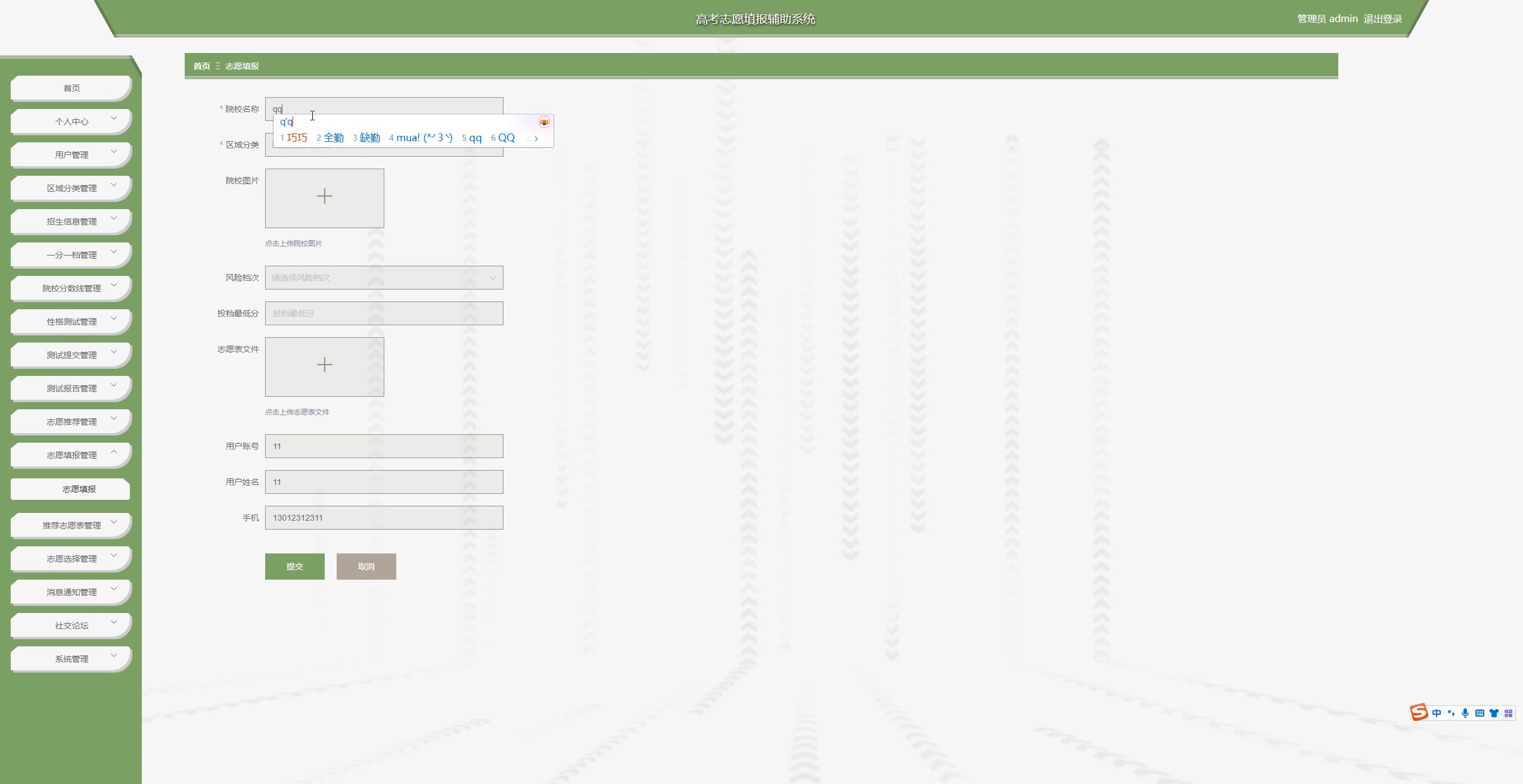Select candidate 2 全勤
The height and width of the screenshot is (784, 1523).
click(330, 138)
